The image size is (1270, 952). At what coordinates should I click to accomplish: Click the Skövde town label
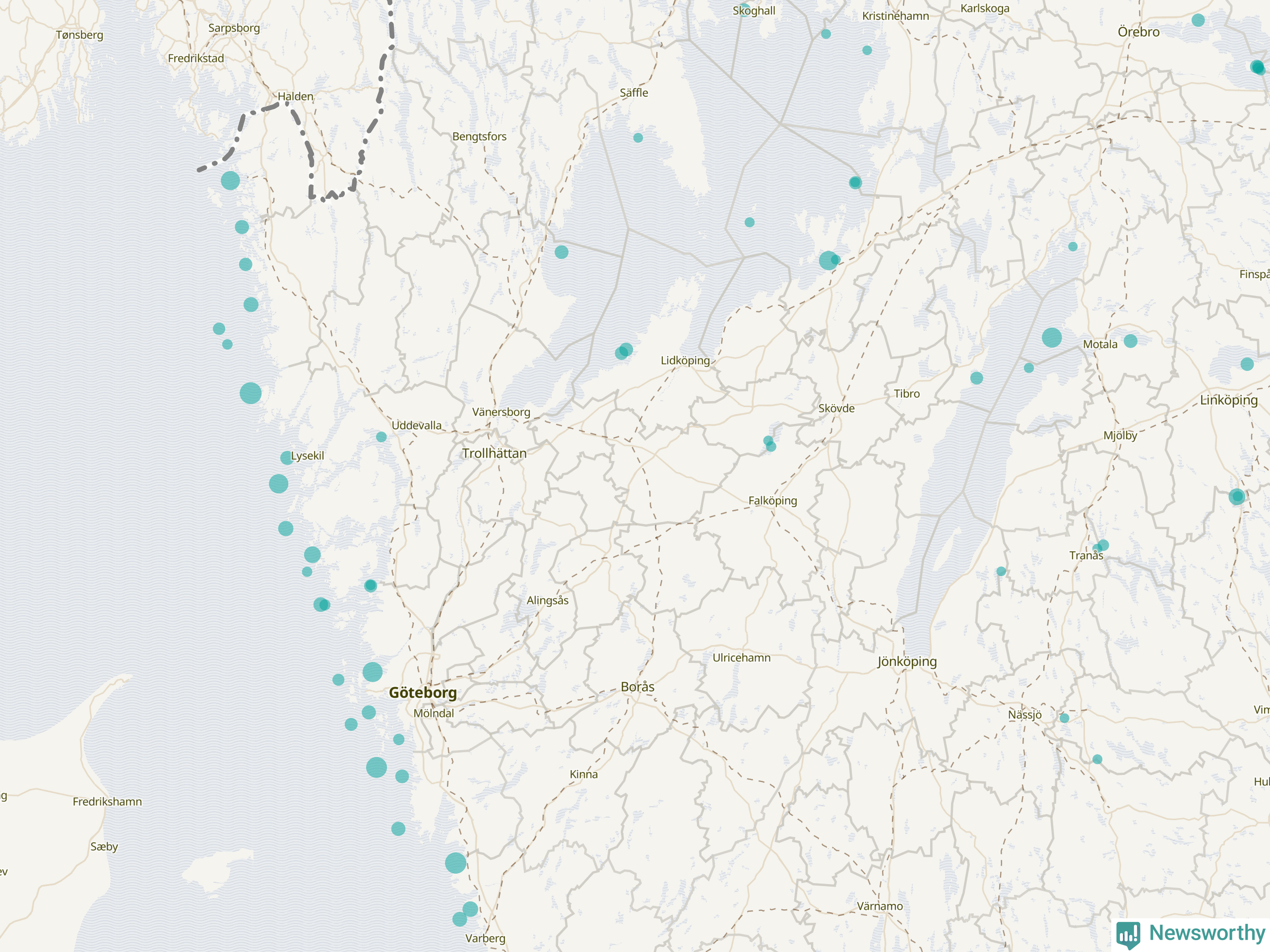click(836, 409)
